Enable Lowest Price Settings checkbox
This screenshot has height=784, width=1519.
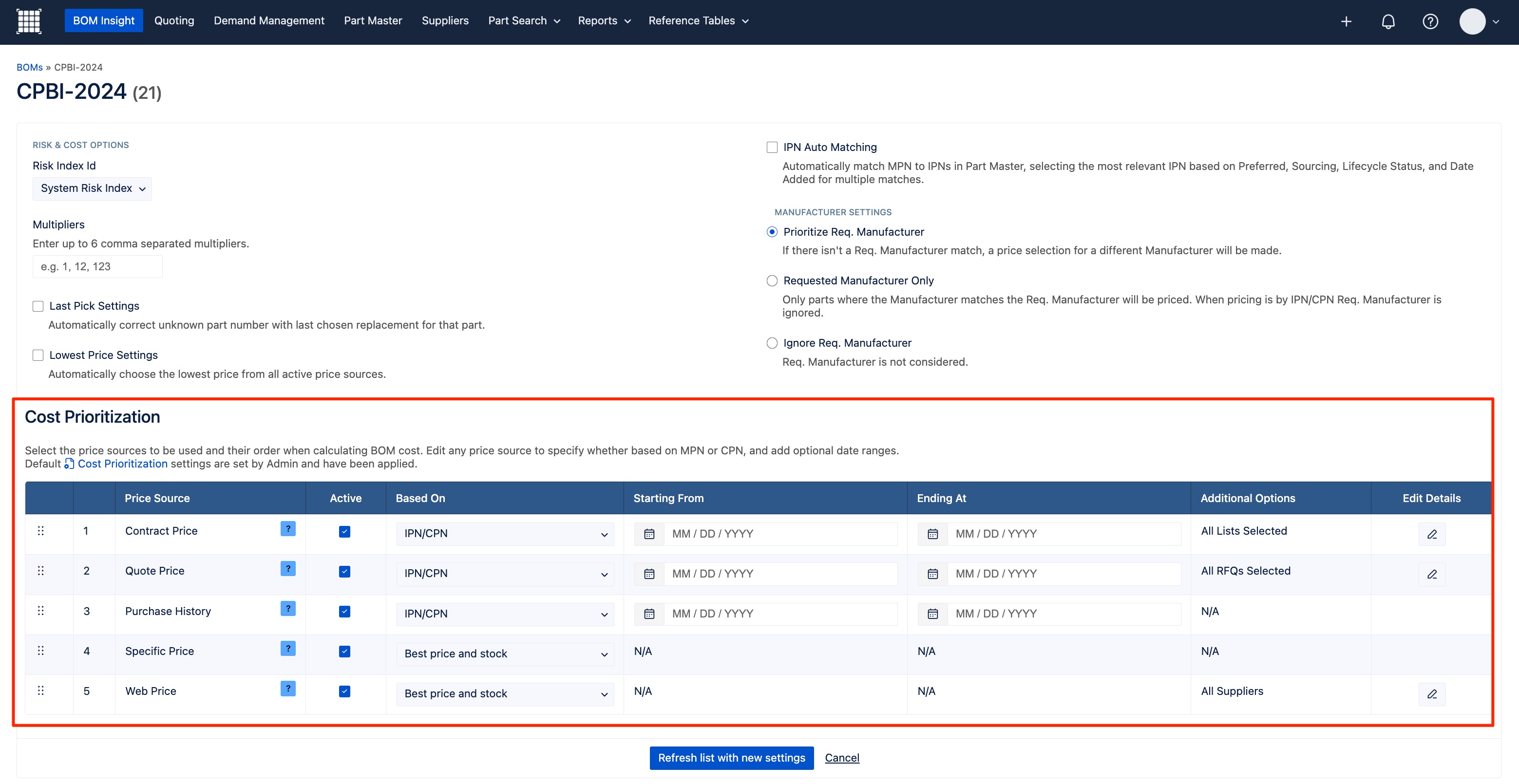coord(38,355)
